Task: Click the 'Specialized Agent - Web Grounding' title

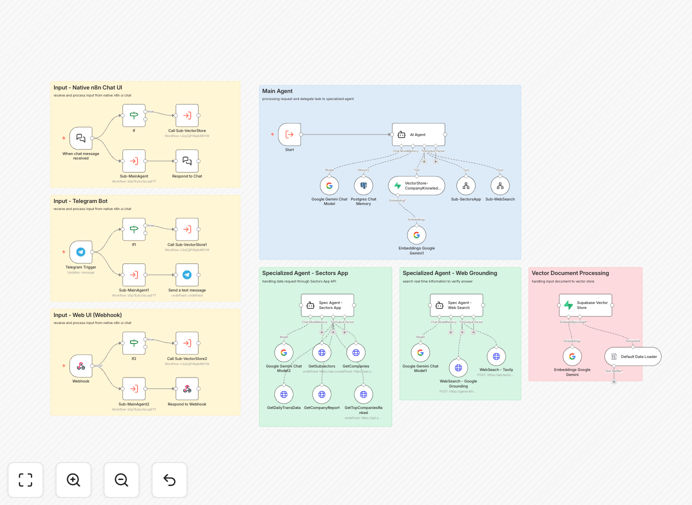Action: point(450,273)
